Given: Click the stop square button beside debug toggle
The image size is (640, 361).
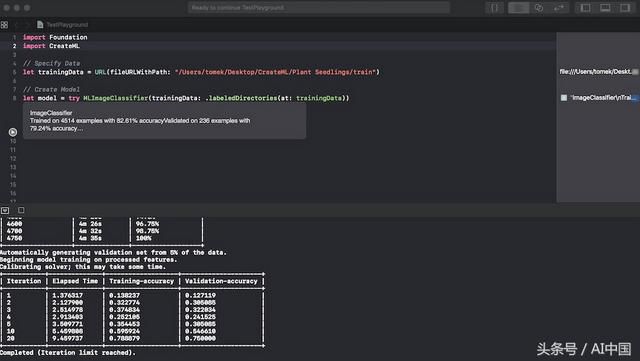Looking at the screenshot, I should 21,210.
